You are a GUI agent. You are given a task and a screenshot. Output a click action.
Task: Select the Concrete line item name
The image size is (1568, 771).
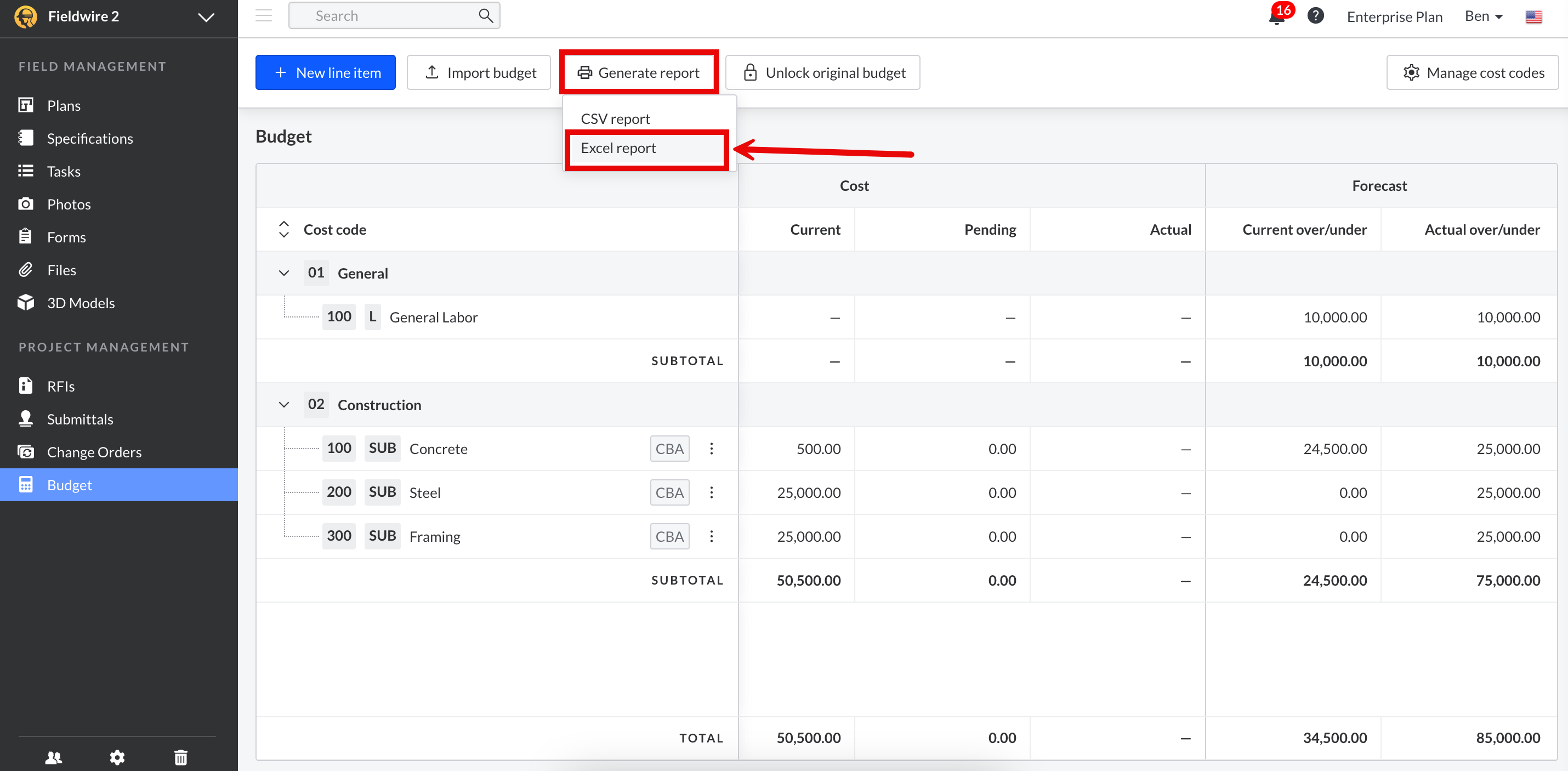[438, 449]
